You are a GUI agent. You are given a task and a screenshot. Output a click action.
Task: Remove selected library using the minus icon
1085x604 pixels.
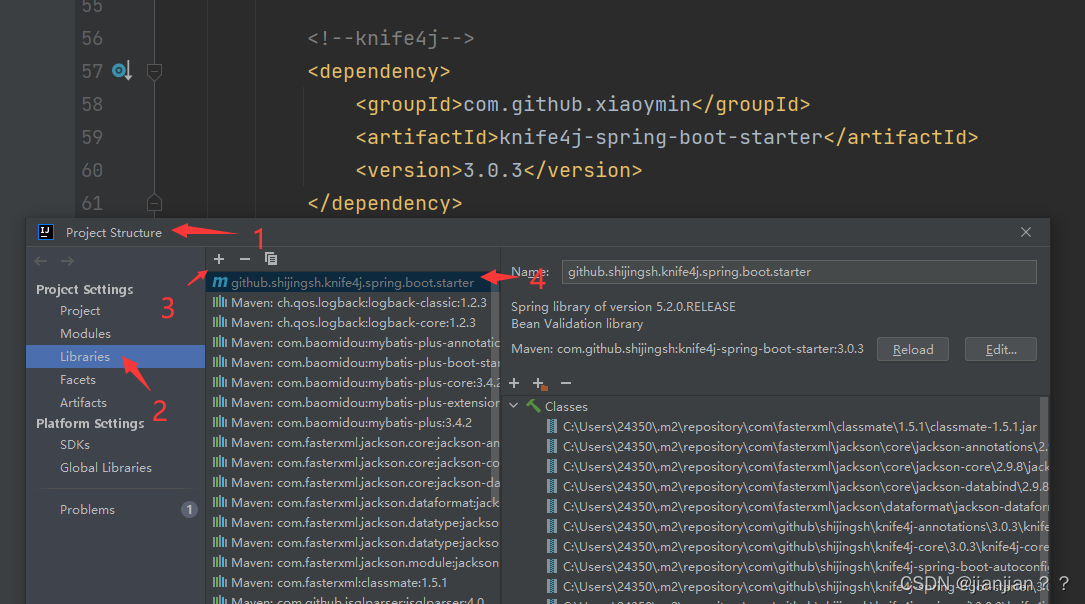pos(245,259)
